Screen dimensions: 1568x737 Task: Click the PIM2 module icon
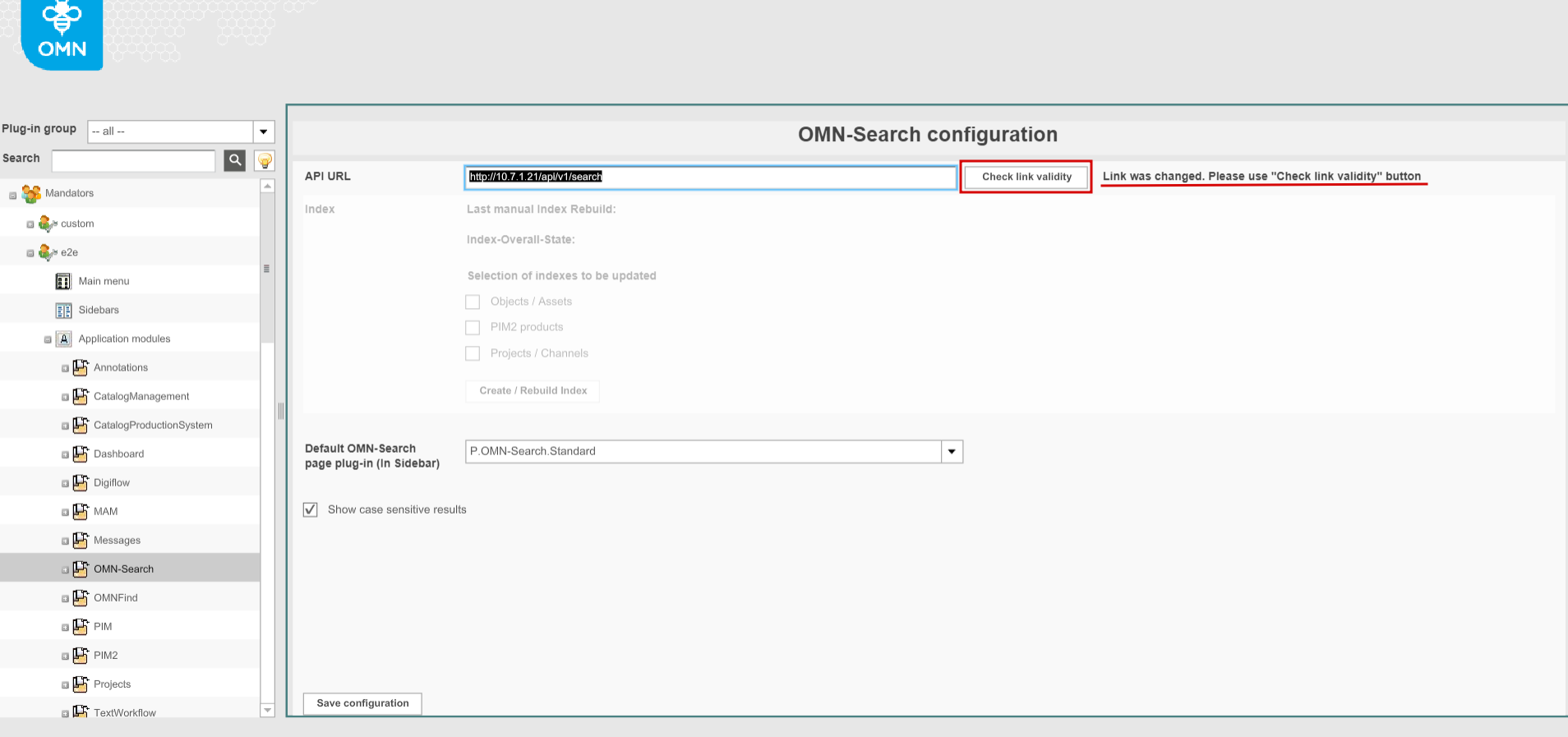[81, 655]
